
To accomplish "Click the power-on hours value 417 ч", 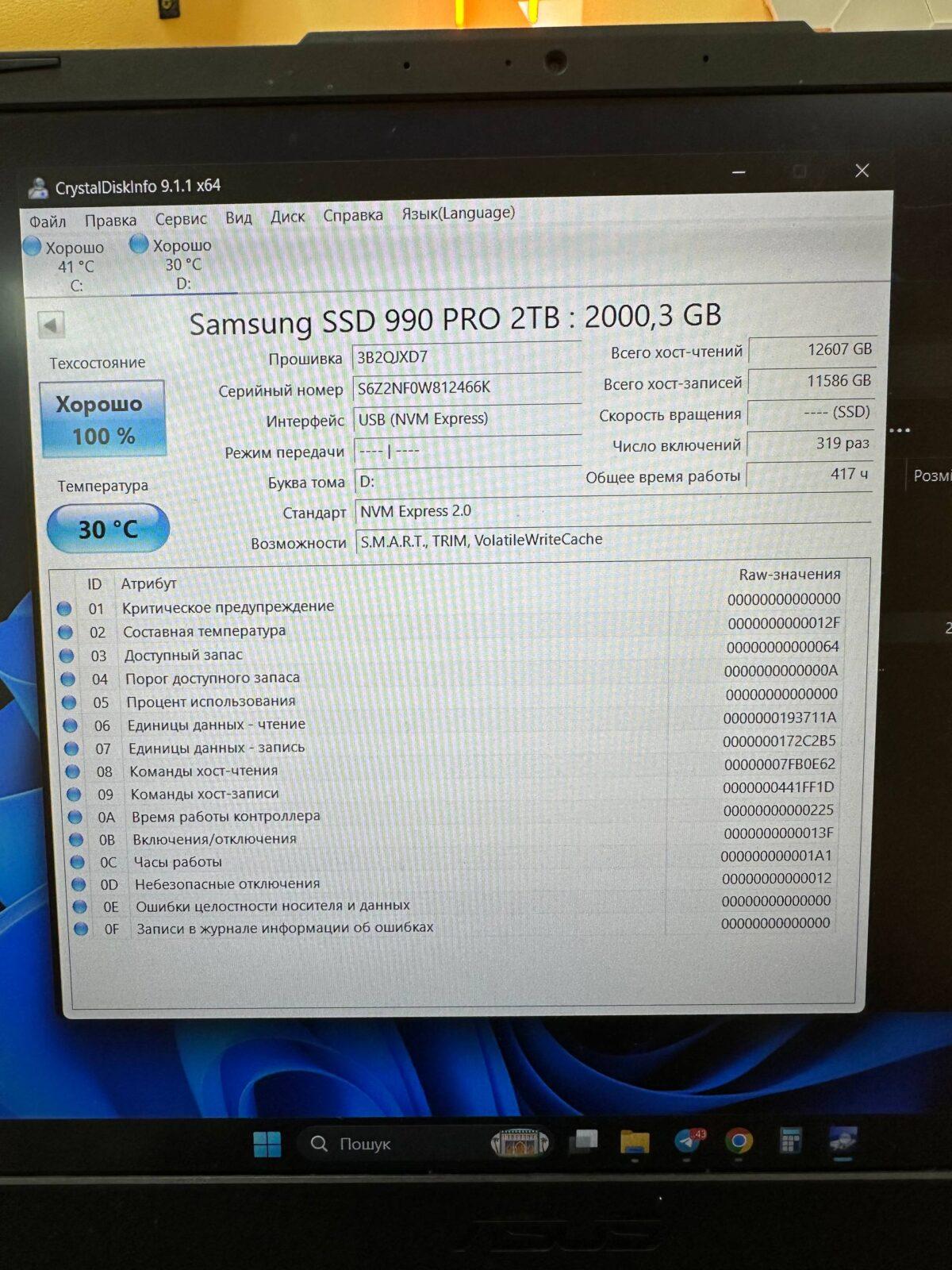I will coord(810,475).
